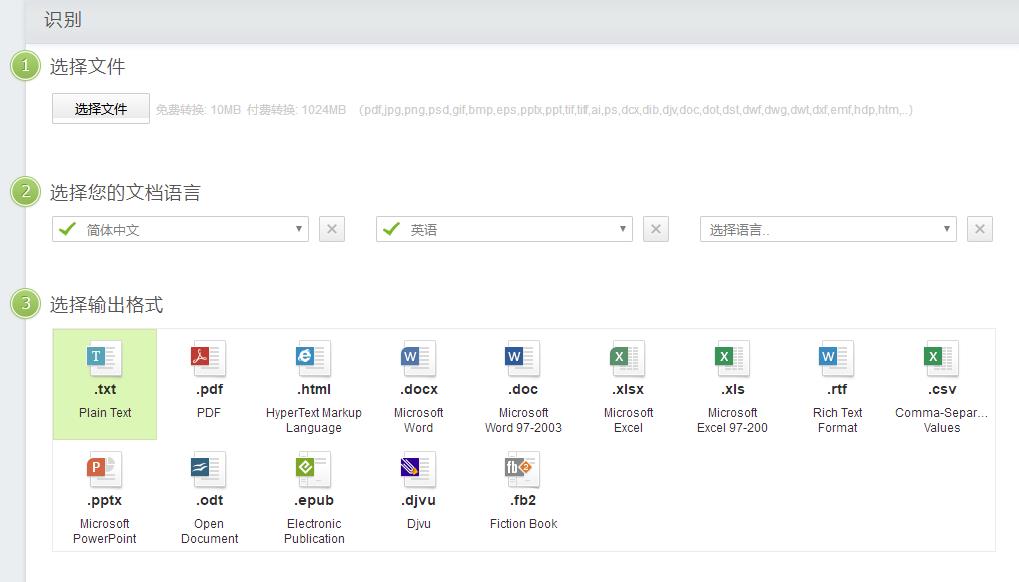The height and width of the screenshot is (582, 1019).
Task: Choose the .pdf output format icon
Action: click(209, 384)
